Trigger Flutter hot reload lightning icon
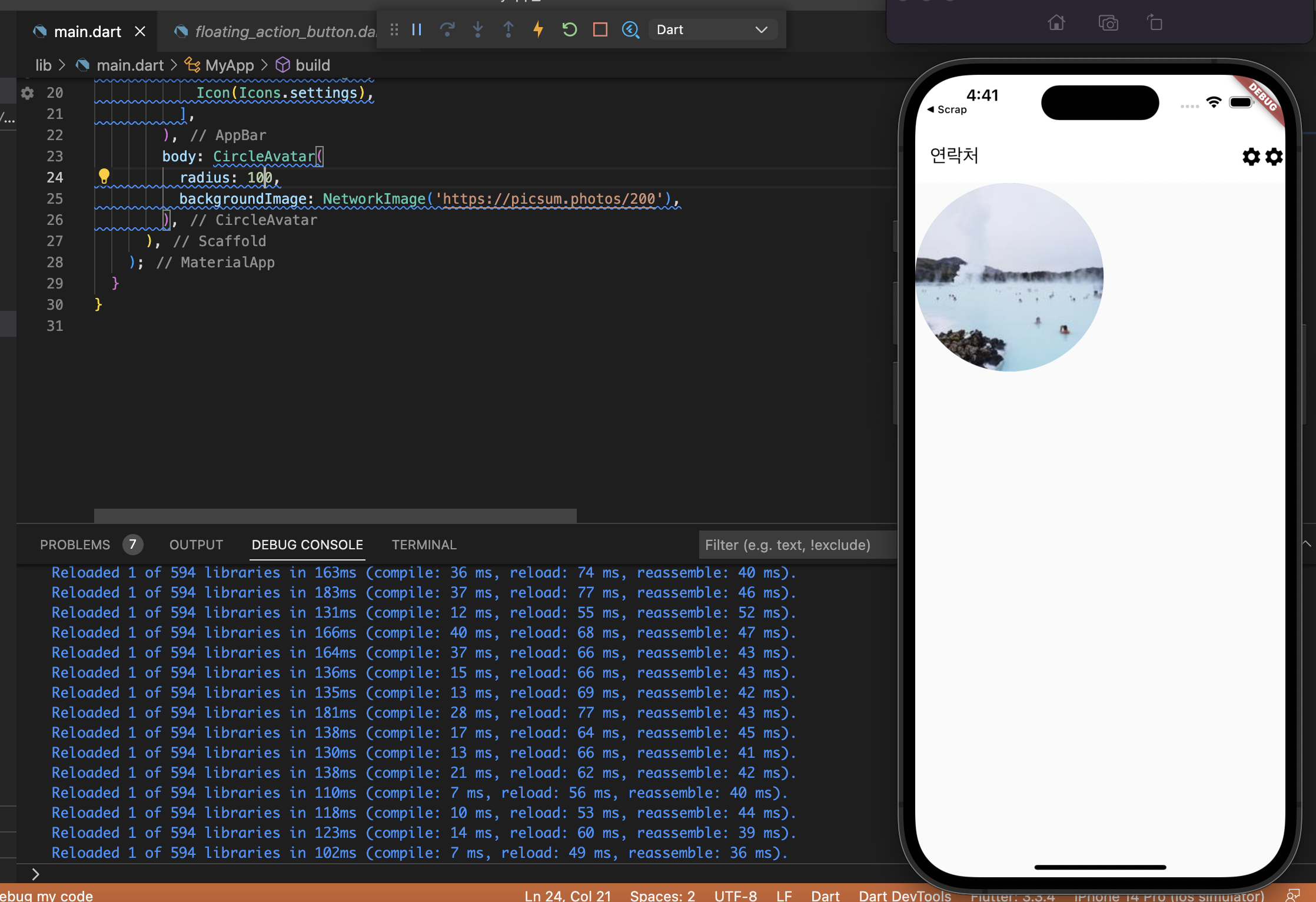This screenshot has width=1316, height=902. coord(539,29)
